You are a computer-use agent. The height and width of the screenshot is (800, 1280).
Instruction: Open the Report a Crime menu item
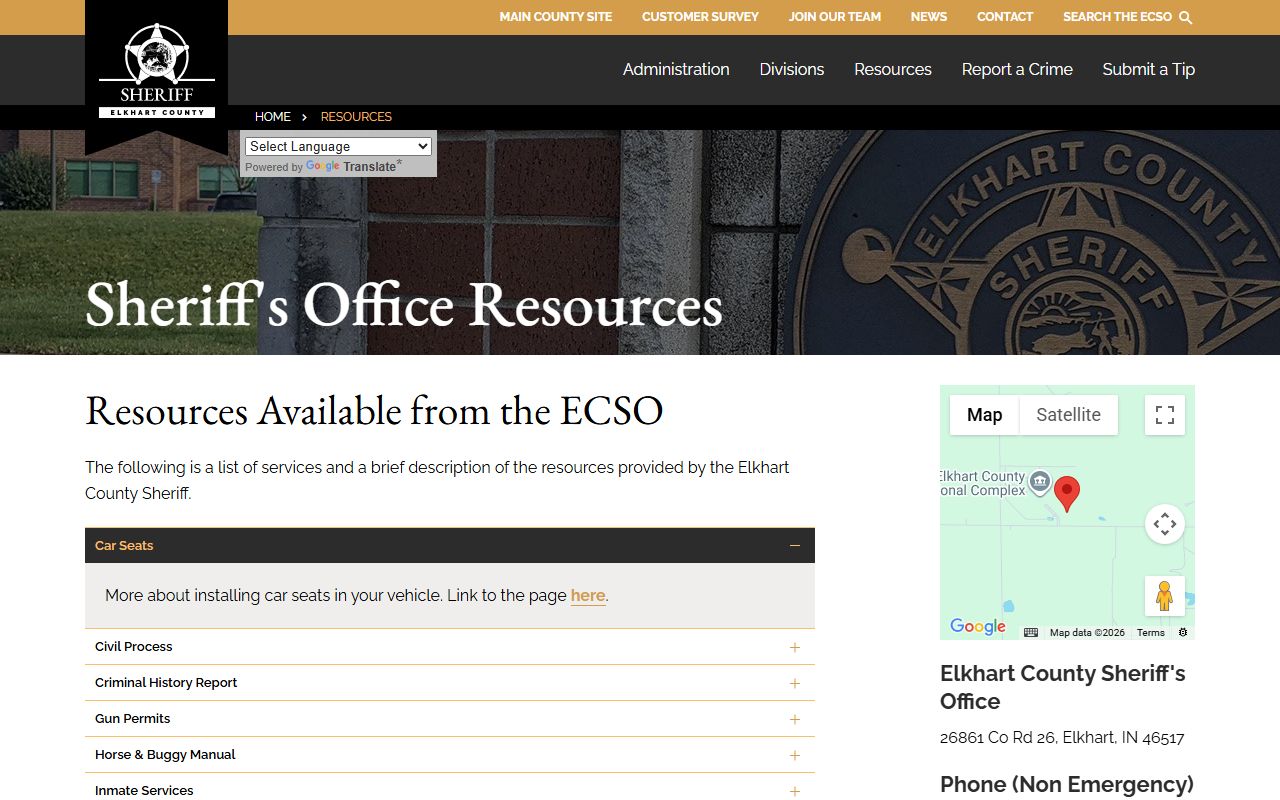[1017, 69]
